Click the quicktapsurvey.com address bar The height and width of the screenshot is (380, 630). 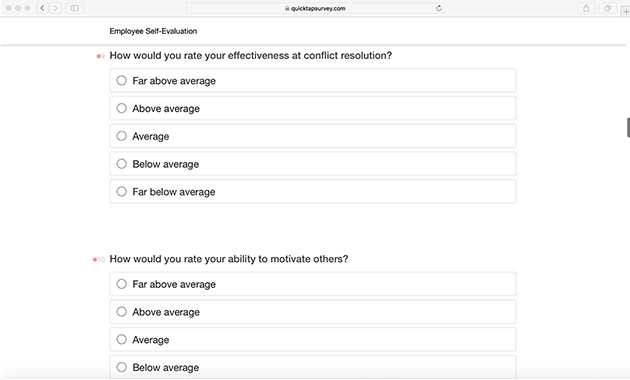click(x=315, y=8)
